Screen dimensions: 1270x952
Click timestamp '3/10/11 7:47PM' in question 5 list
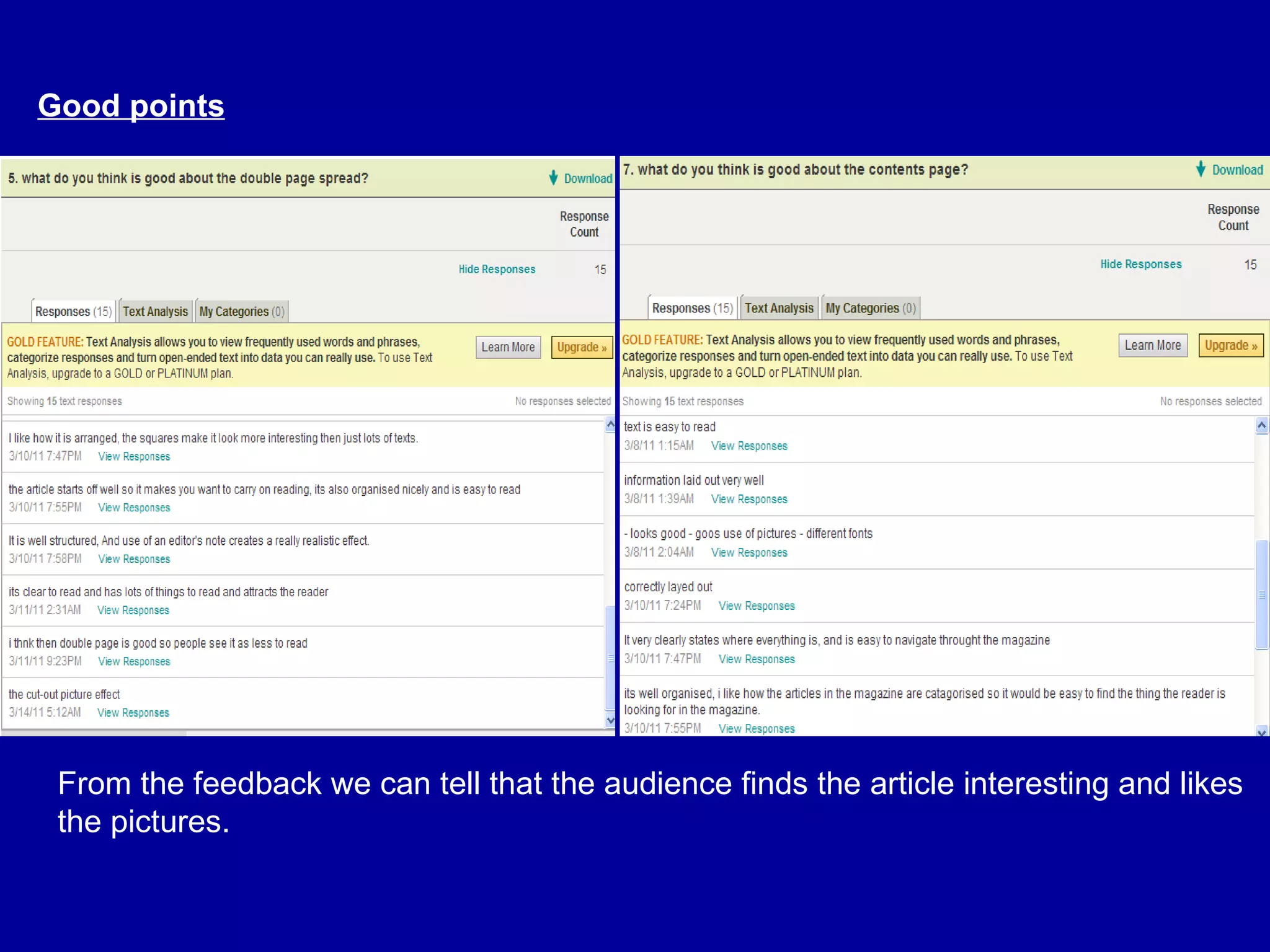pyautogui.click(x=45, y=456)
